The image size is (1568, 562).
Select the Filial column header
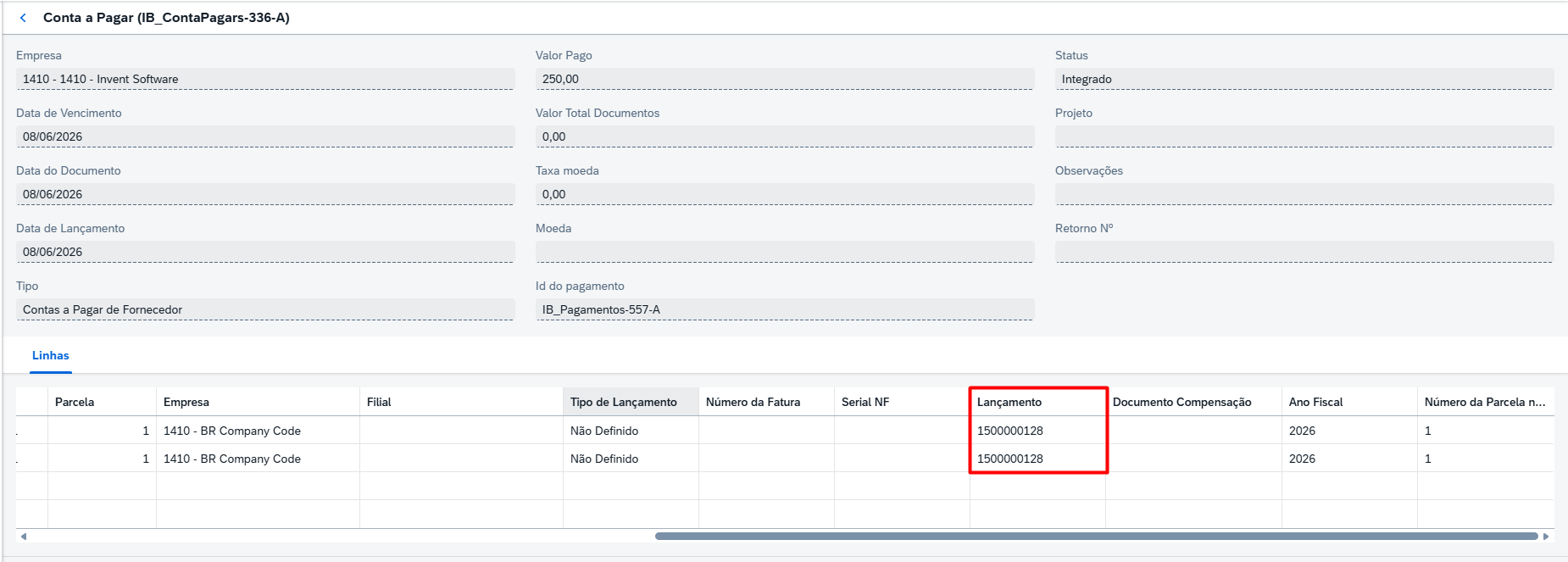pos(461,402)
